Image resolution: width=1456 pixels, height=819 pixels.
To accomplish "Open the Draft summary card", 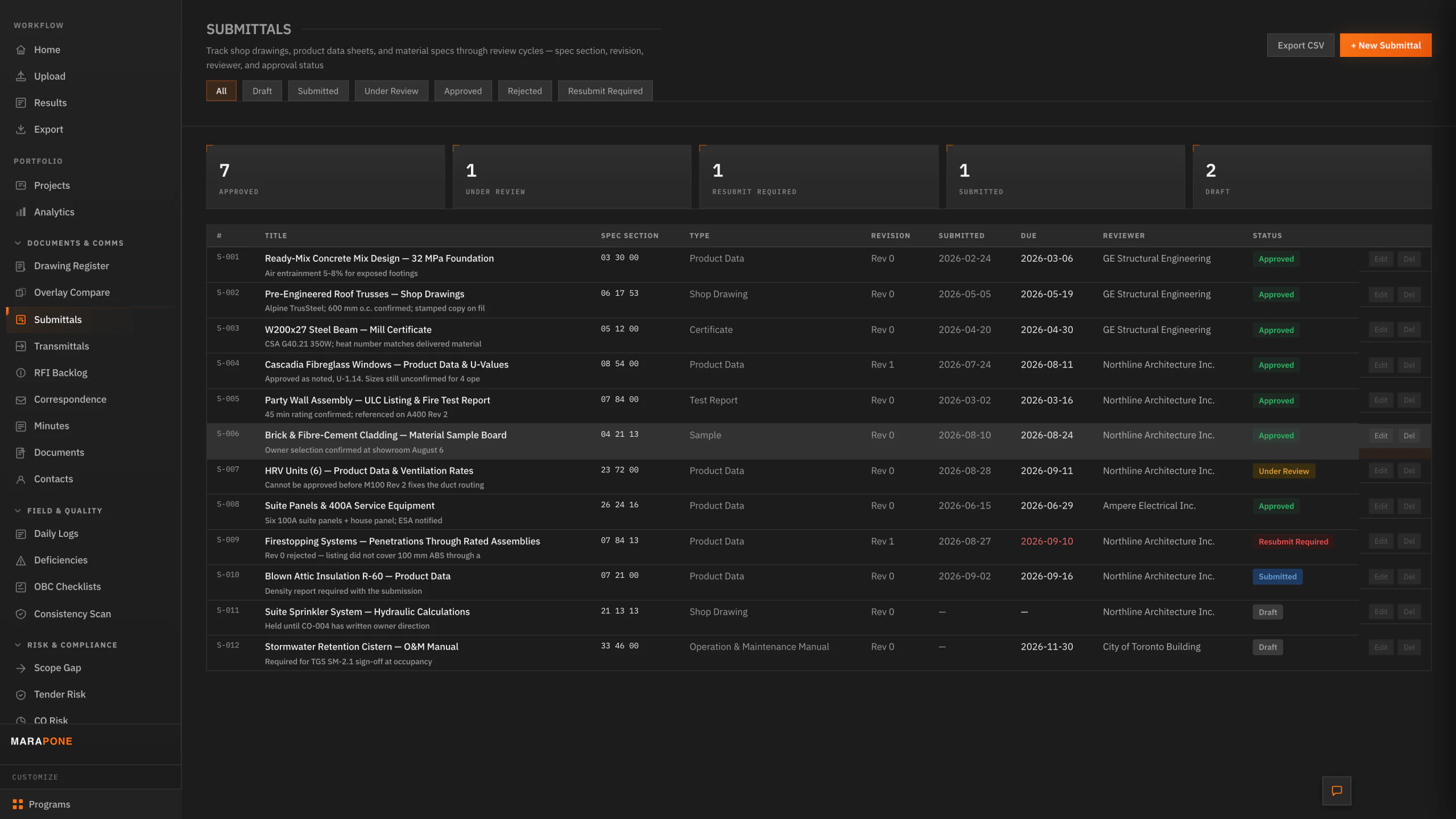I will (1312, 177).
